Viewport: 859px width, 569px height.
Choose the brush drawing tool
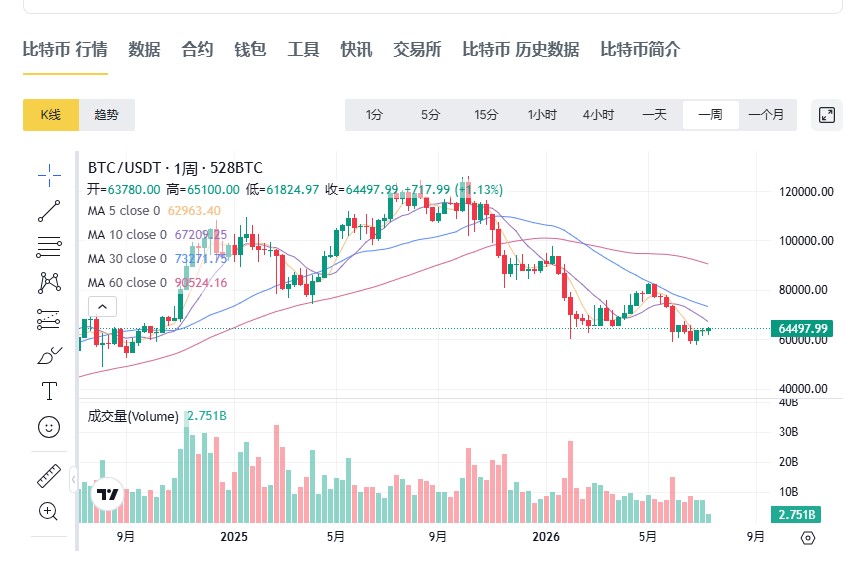tap(49, 355)
